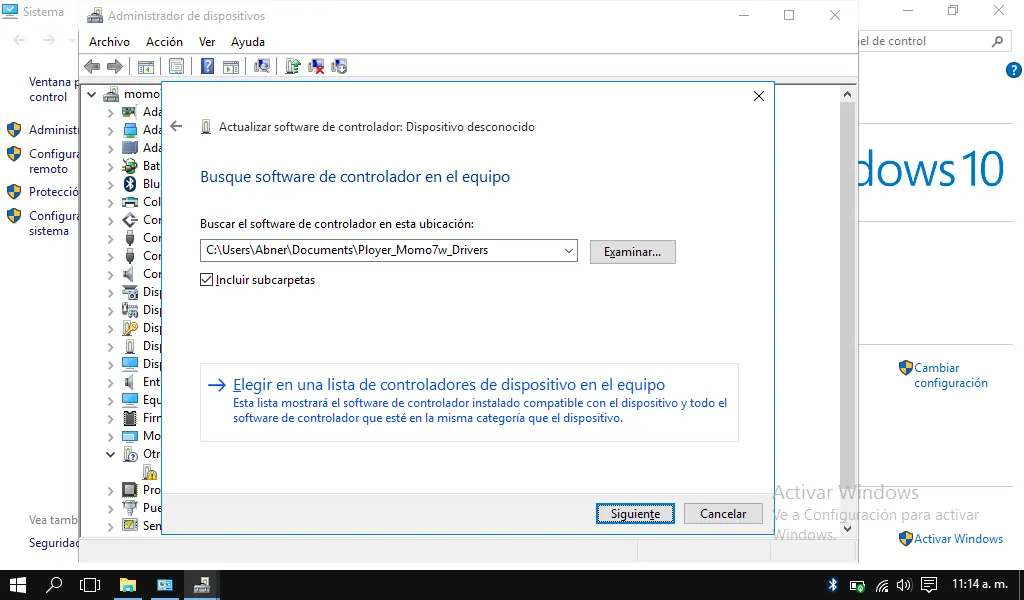The width and height of the screenshot is (1024, 600).
Task: Open the Ver menu
Action: click(207, 42)
